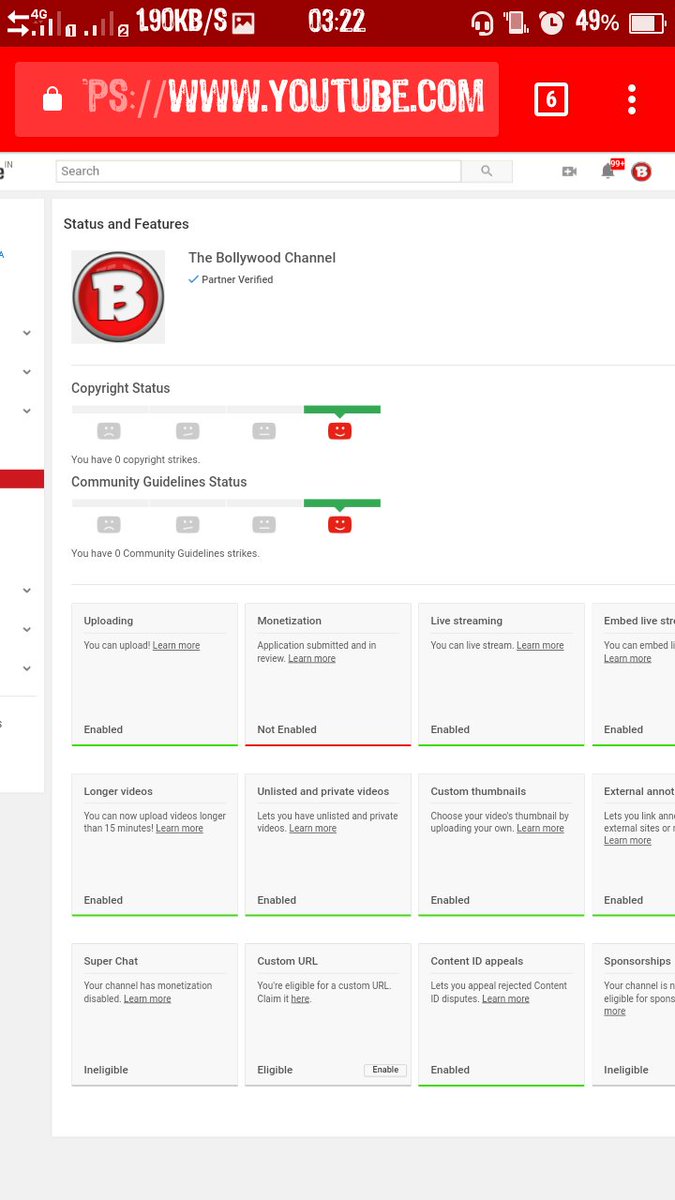This screenshot has width=675, height=1200.
Task: Click Learn more in the Longer videos card
Action: (179, 829)
